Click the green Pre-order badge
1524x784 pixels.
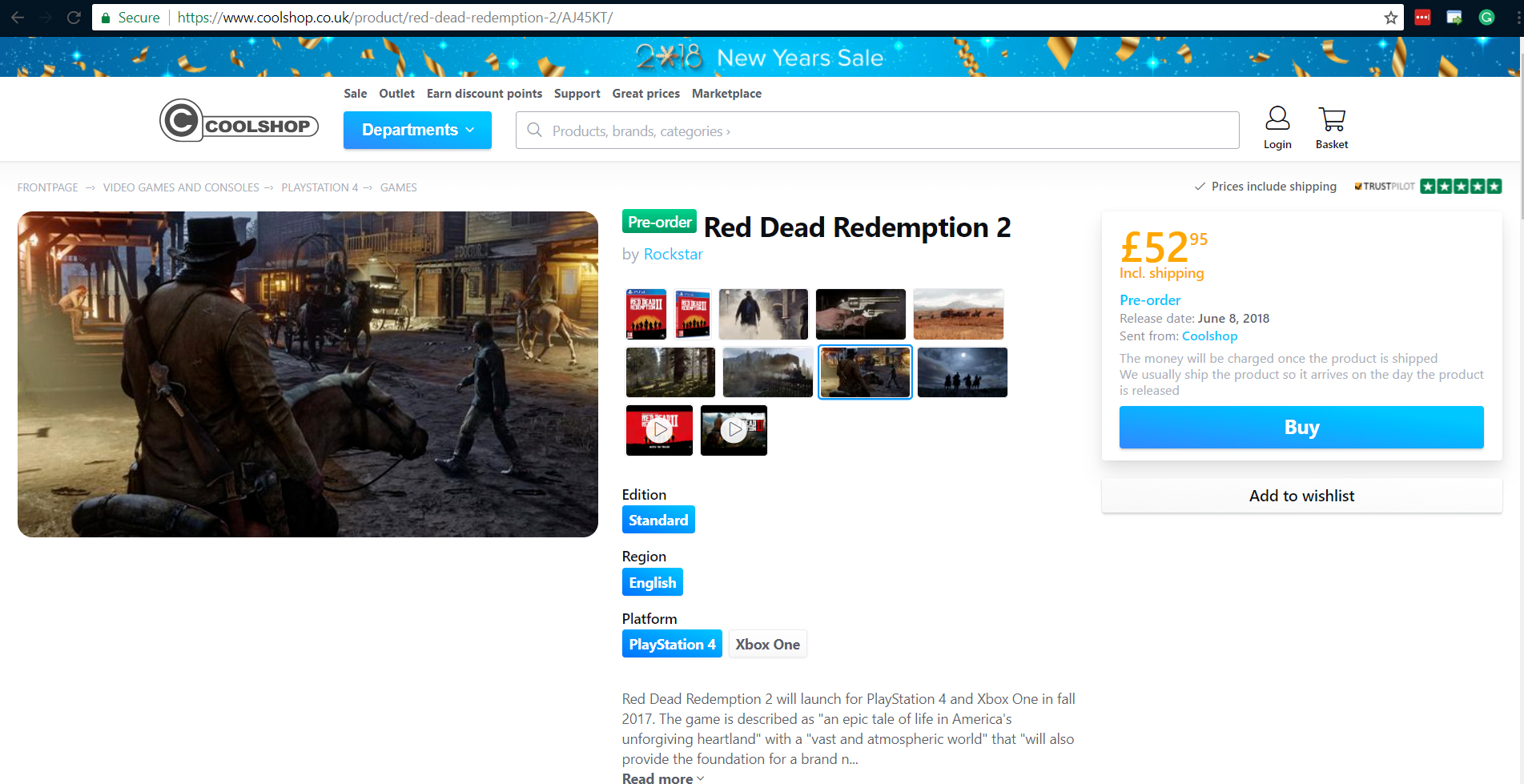(x=659, y=222)
